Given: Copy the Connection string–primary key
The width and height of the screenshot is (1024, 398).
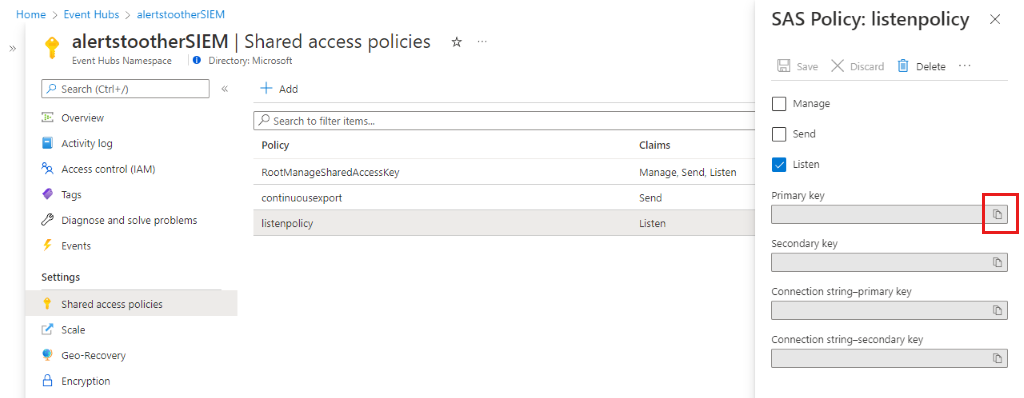Looking at the screenshot, I should click(997, 310).
